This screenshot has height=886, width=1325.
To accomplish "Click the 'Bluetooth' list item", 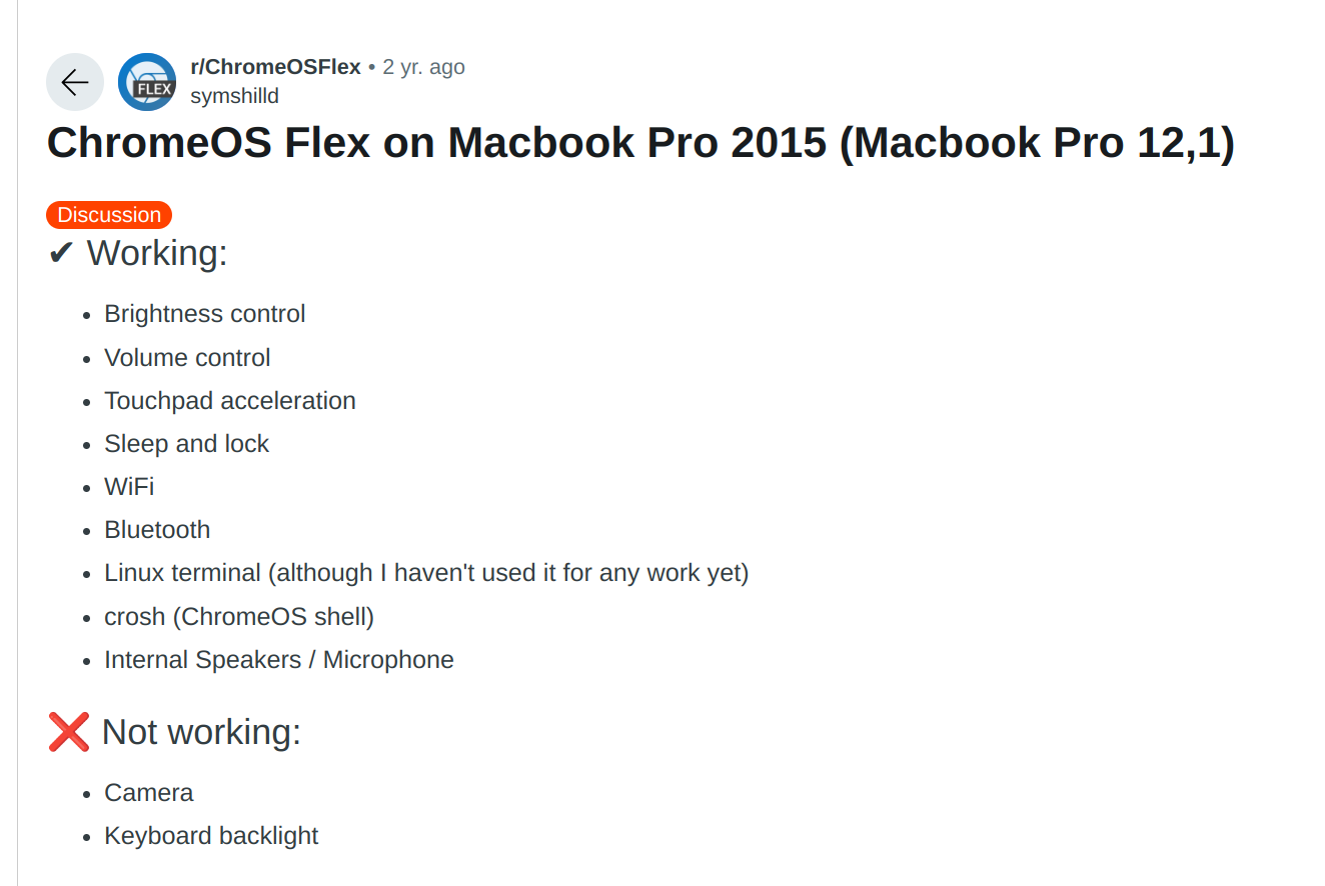I will [157, 530].
